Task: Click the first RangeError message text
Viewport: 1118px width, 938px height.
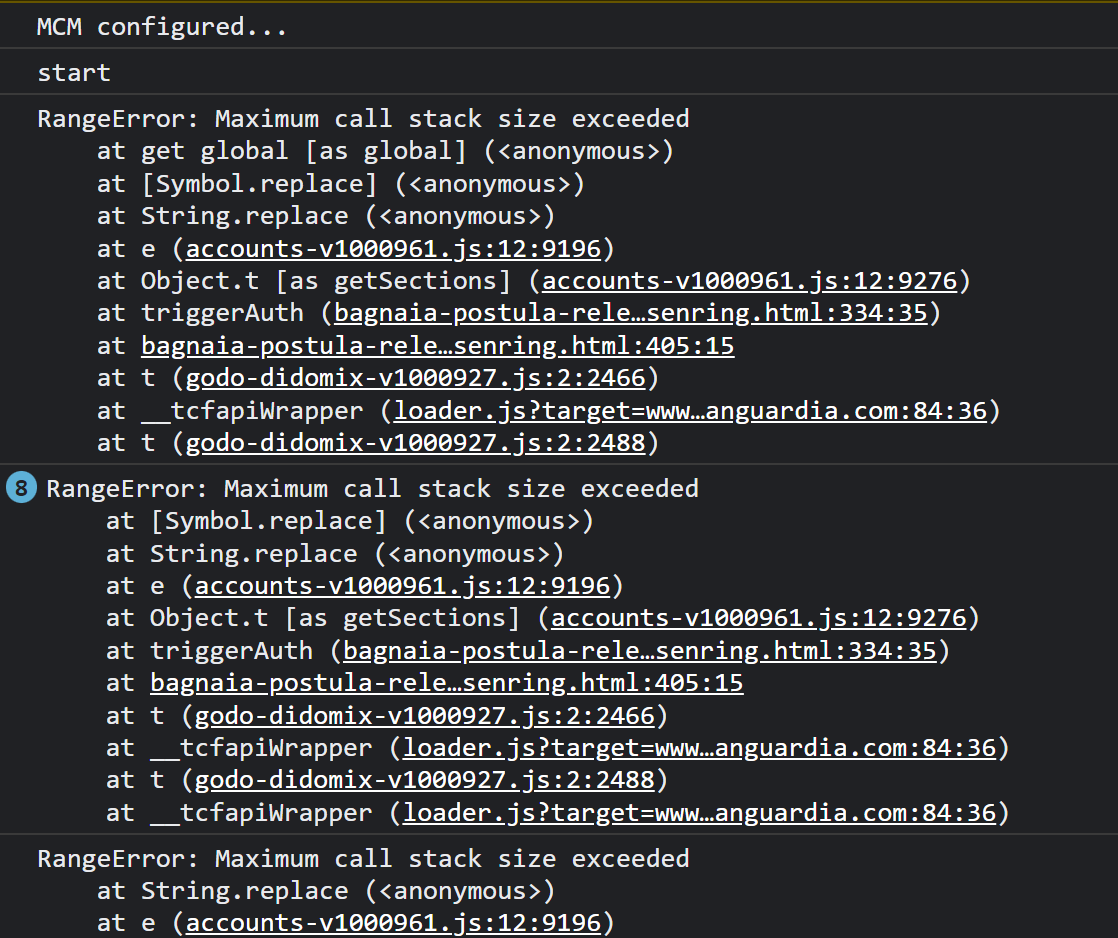Action: [x=363, y=118]
